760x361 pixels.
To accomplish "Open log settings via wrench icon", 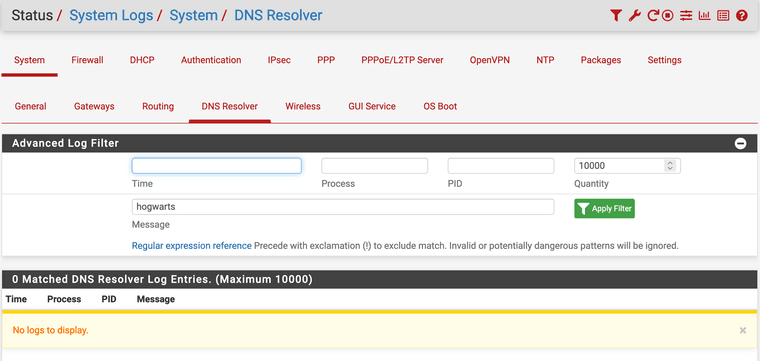I will (x=634, y=16).
